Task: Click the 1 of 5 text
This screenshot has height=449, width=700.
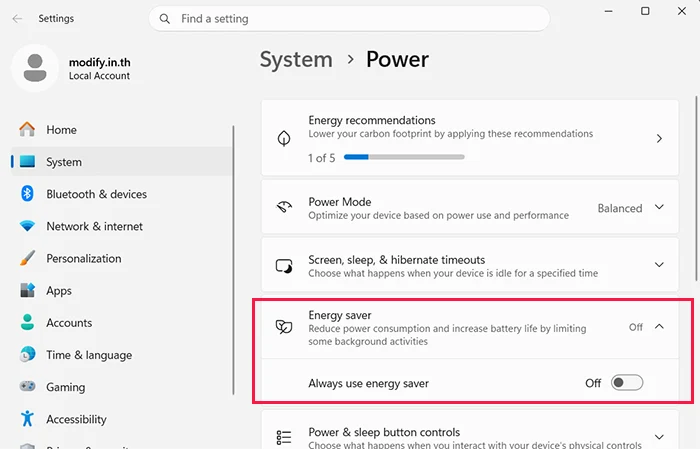Action: click(321, 158)
